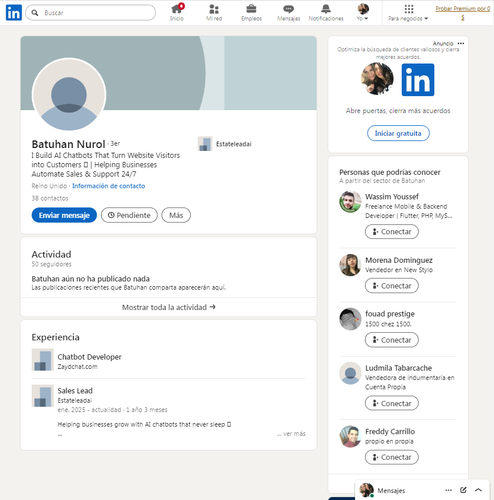Screen dimensions: 494x500
Task: Open messaging overlay options three dots
Action: click(x=448, y=490)
